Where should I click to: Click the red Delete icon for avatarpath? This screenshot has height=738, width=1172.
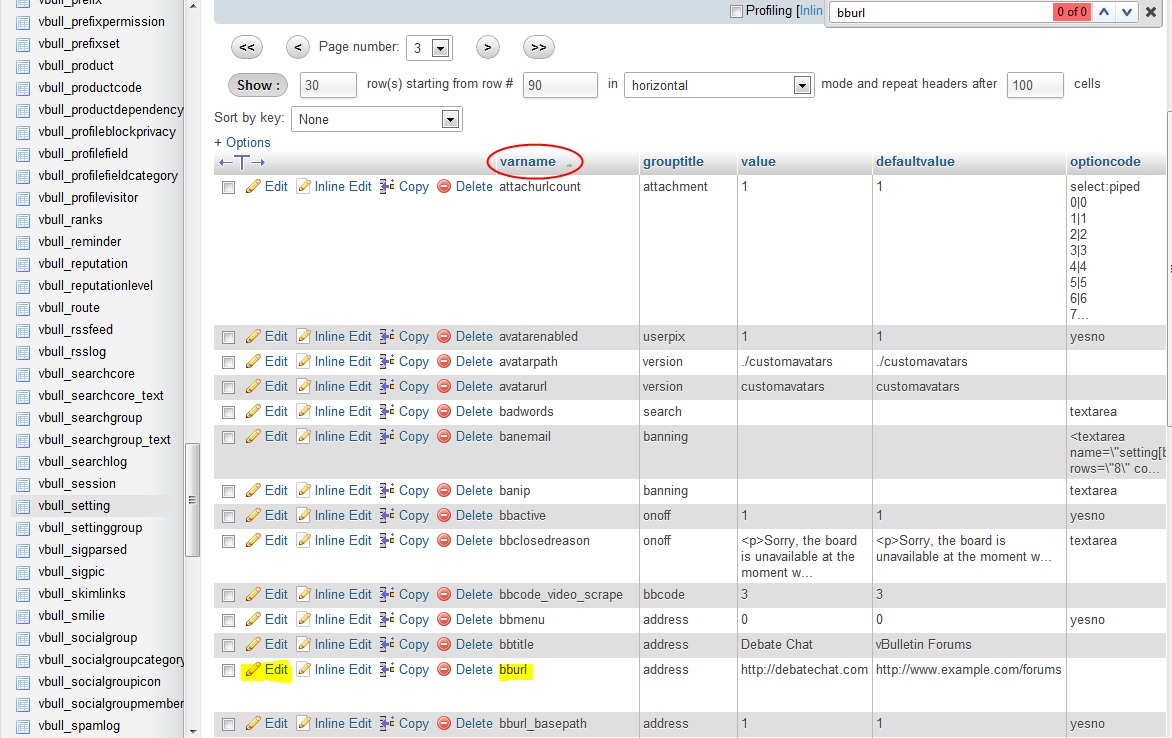(x=444, y=361)
